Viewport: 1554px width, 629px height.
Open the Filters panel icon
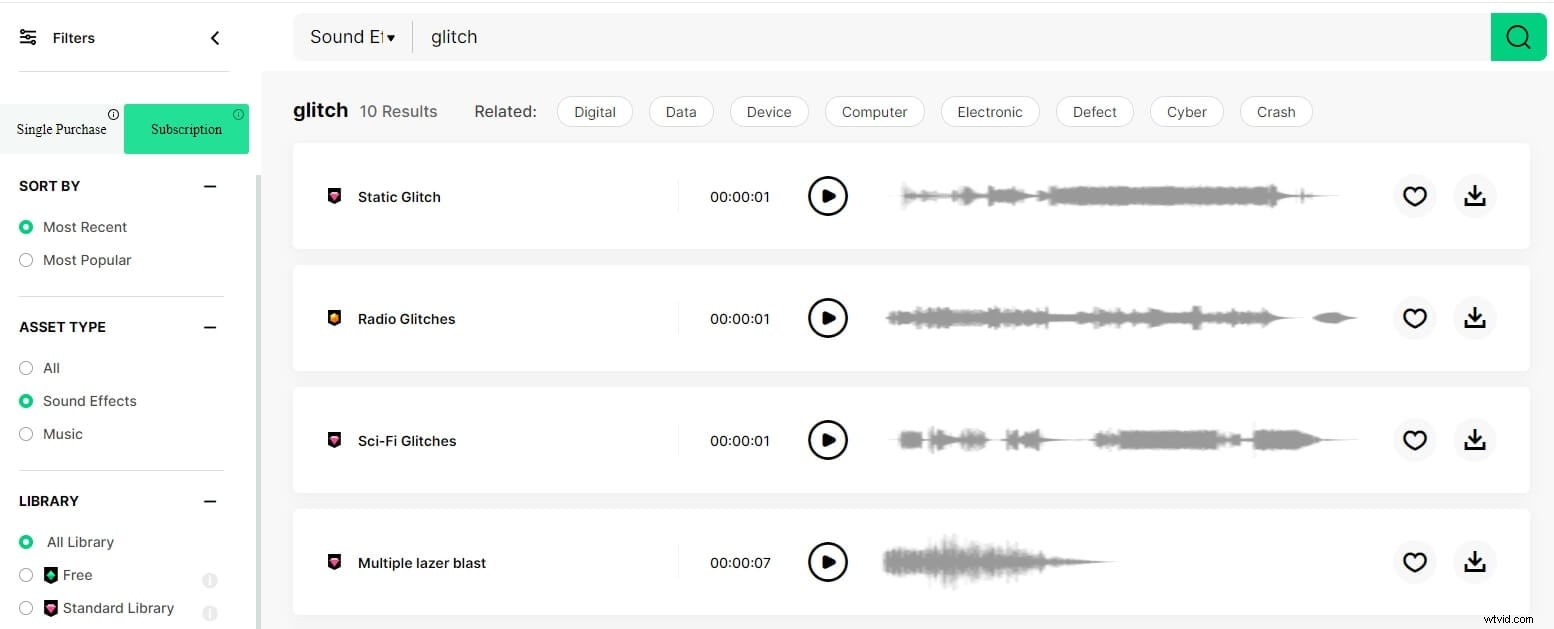(27, 37)
